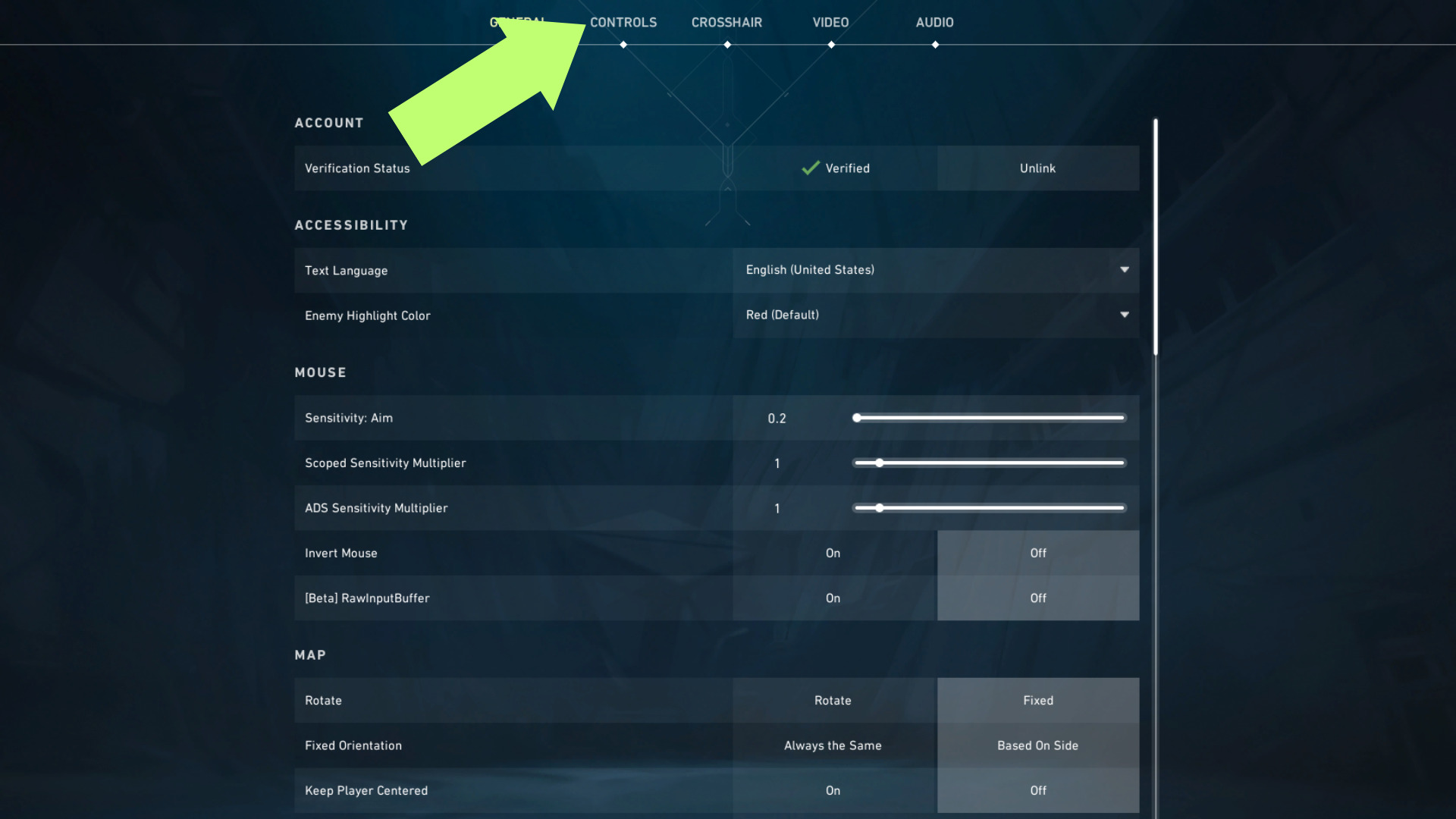This screenshot has width=1456, height=819.
Task: Click the Unlink button for account
Action: pos(1037,168)
